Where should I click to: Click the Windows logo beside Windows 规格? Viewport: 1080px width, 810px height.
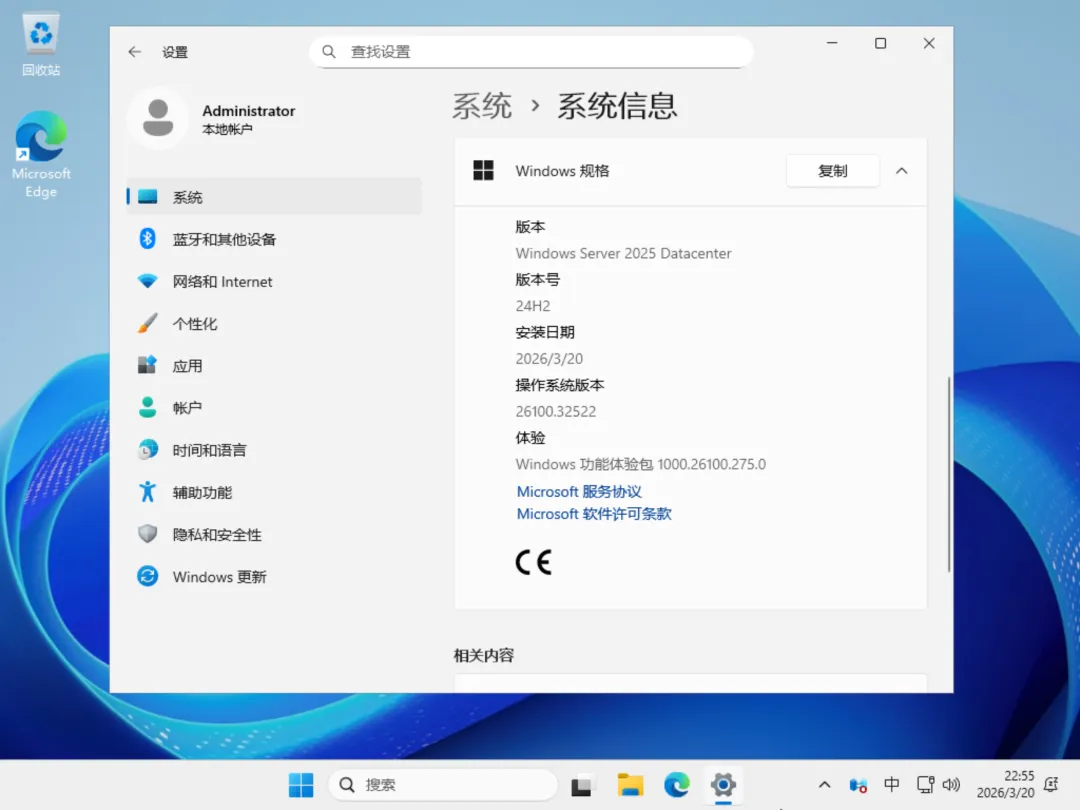click(x=484, y=171)
